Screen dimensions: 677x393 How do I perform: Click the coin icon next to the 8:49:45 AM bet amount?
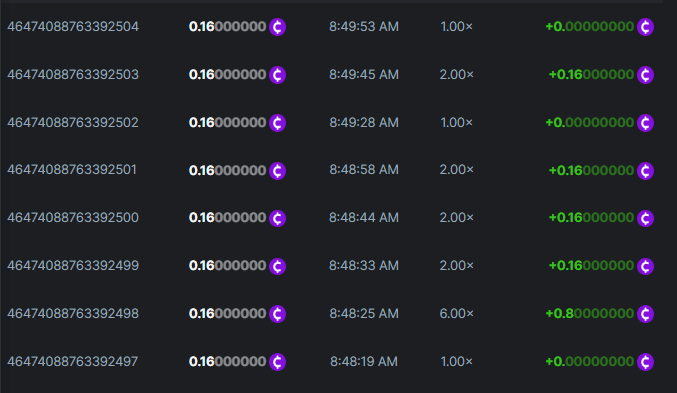[x=277, y=75]
